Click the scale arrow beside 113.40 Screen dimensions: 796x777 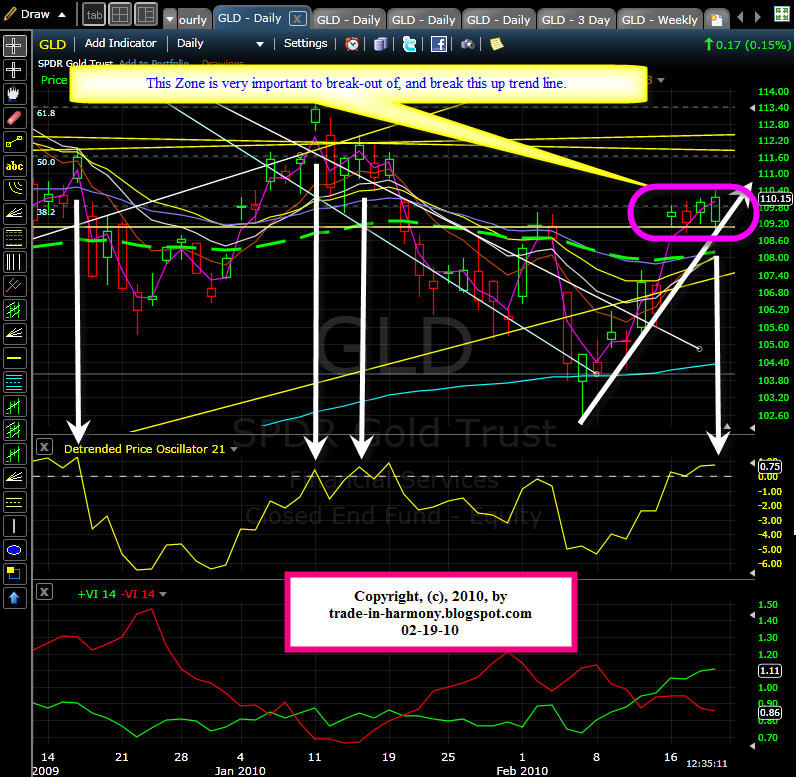[752, 108]
